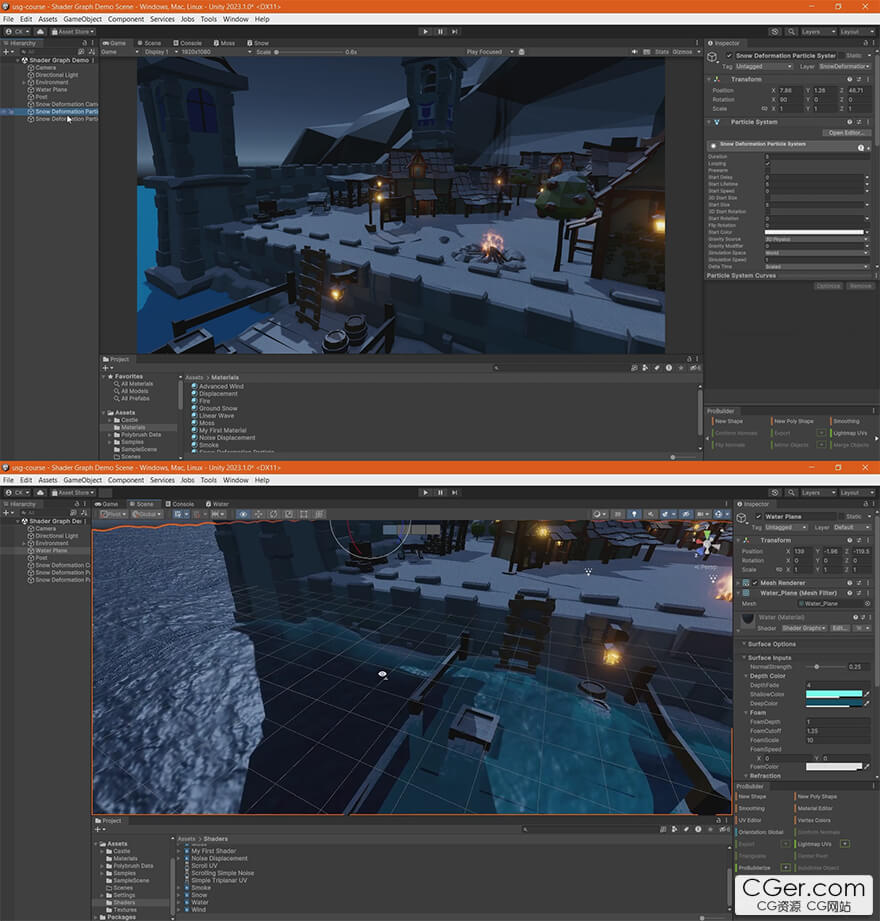The height and width of the screenshot is (921, 880).
Task: Click the FoamColor swatch in lower inspector
Action: tap(834, 767)
